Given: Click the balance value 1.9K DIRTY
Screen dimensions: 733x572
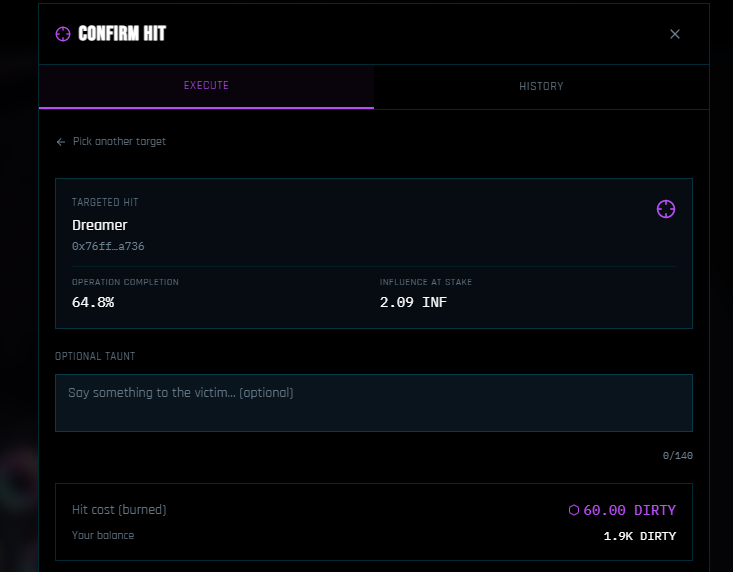Looking at the screenshot, I should pyautogui.click(x=640, y=536).
